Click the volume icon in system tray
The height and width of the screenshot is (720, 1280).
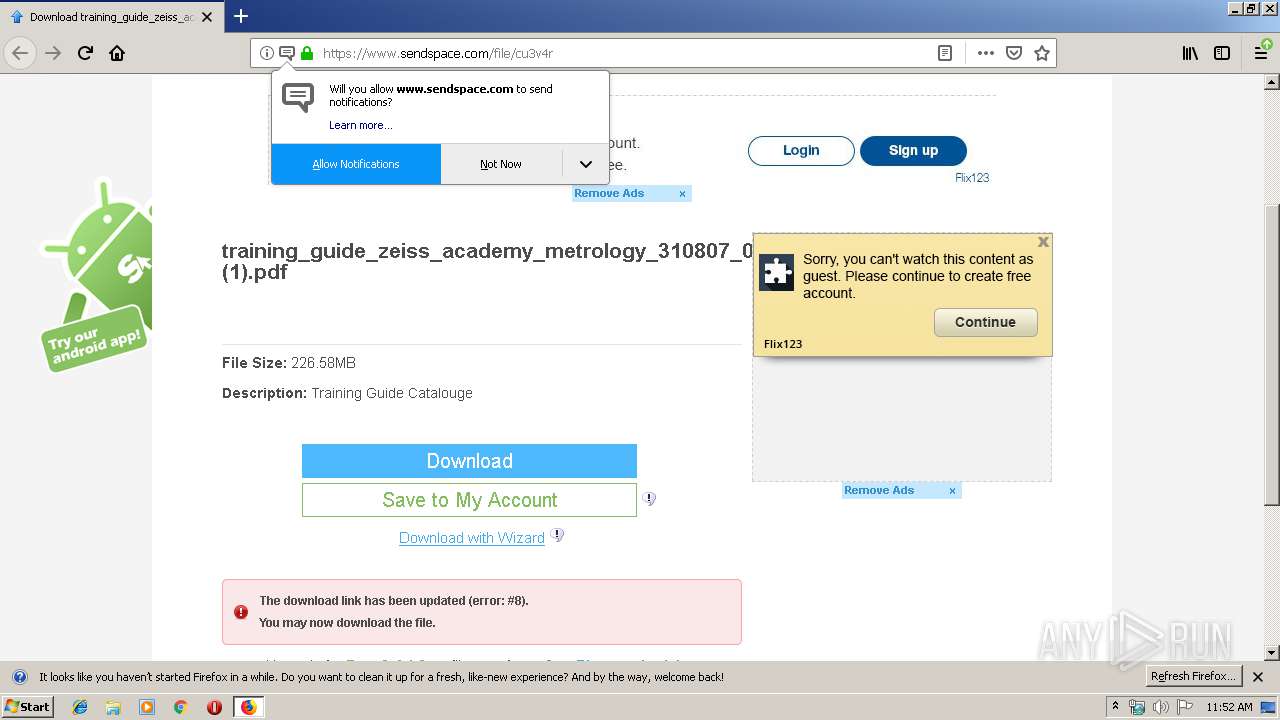click(1160, 707)
